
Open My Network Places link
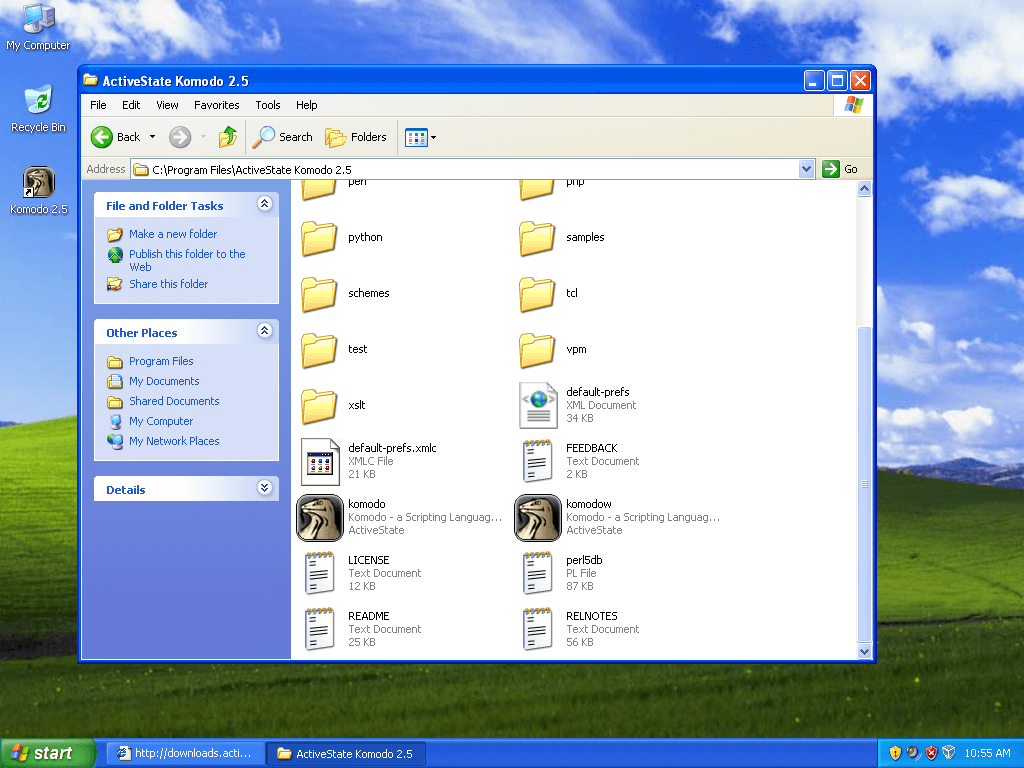(x=174, y=441)
